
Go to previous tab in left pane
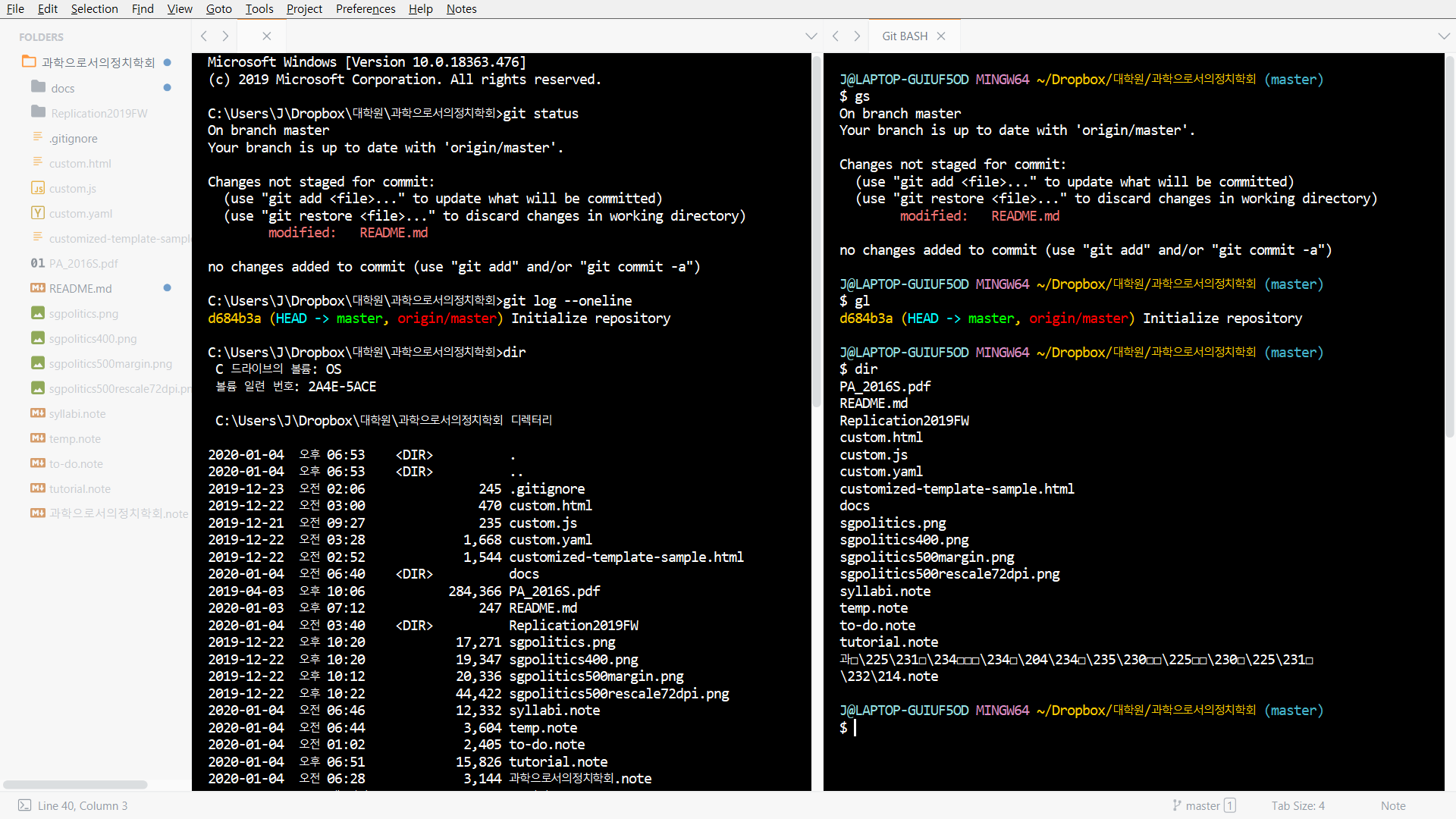[x=203, y=36]
